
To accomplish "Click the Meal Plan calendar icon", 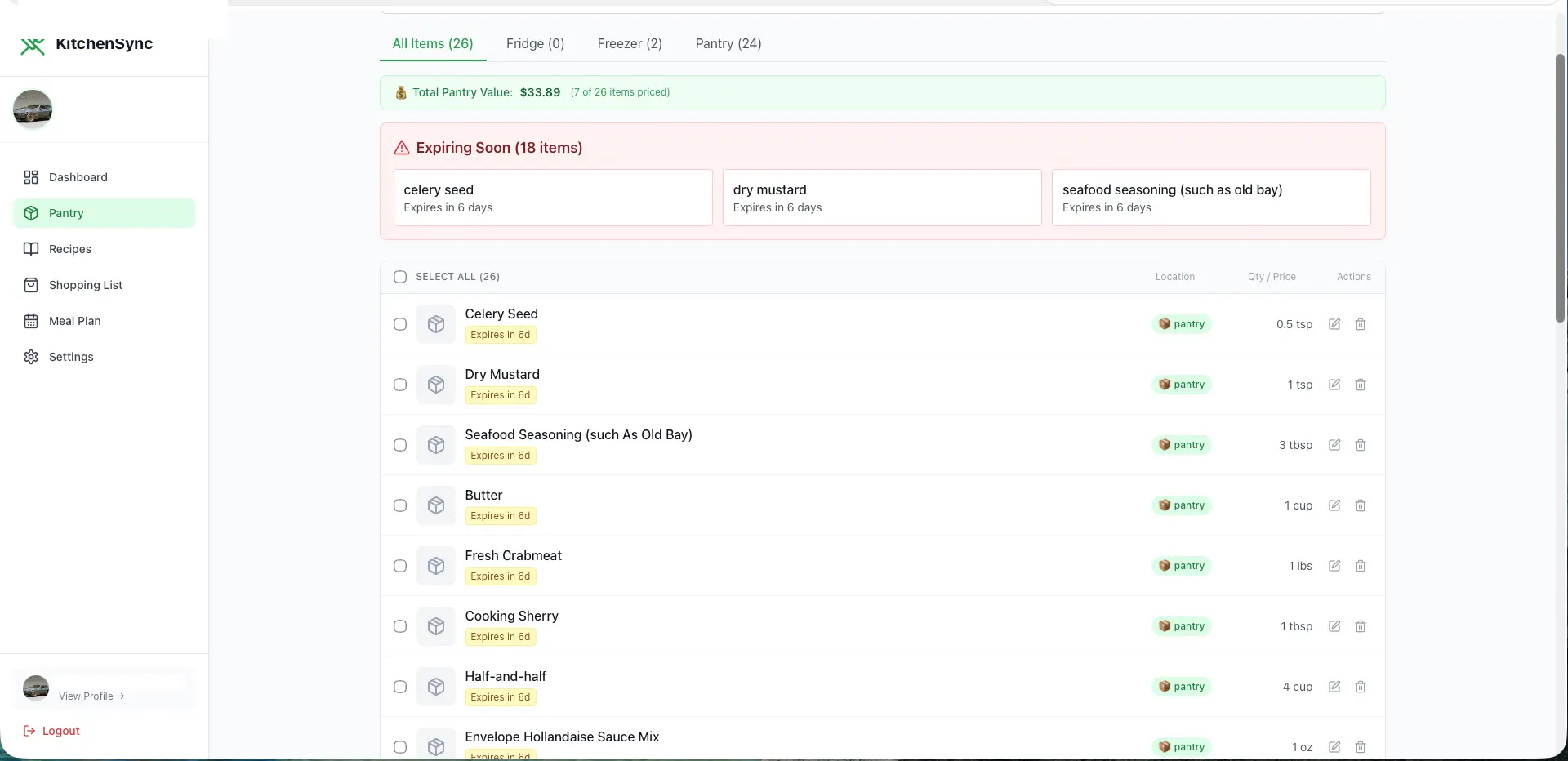I will tap(31, 321).
